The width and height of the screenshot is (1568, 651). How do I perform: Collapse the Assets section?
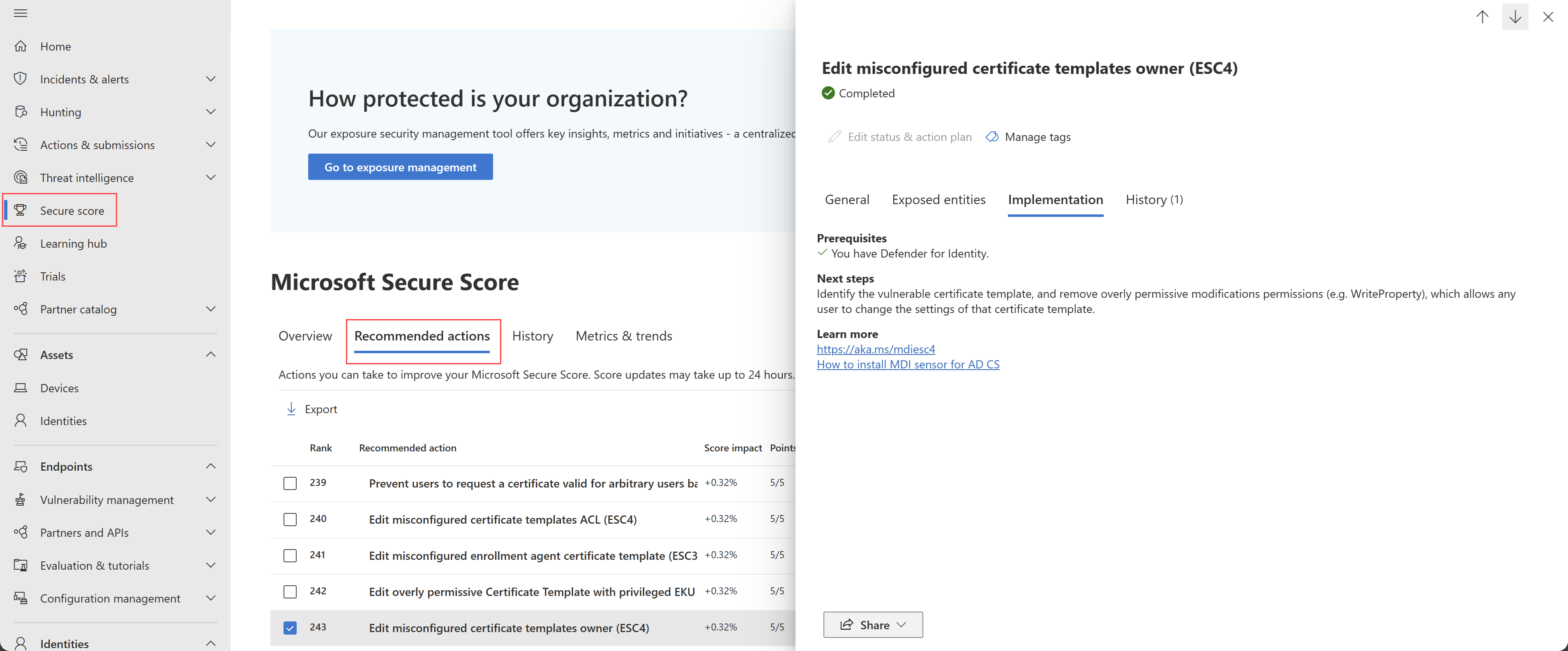(x=211, y=355)
